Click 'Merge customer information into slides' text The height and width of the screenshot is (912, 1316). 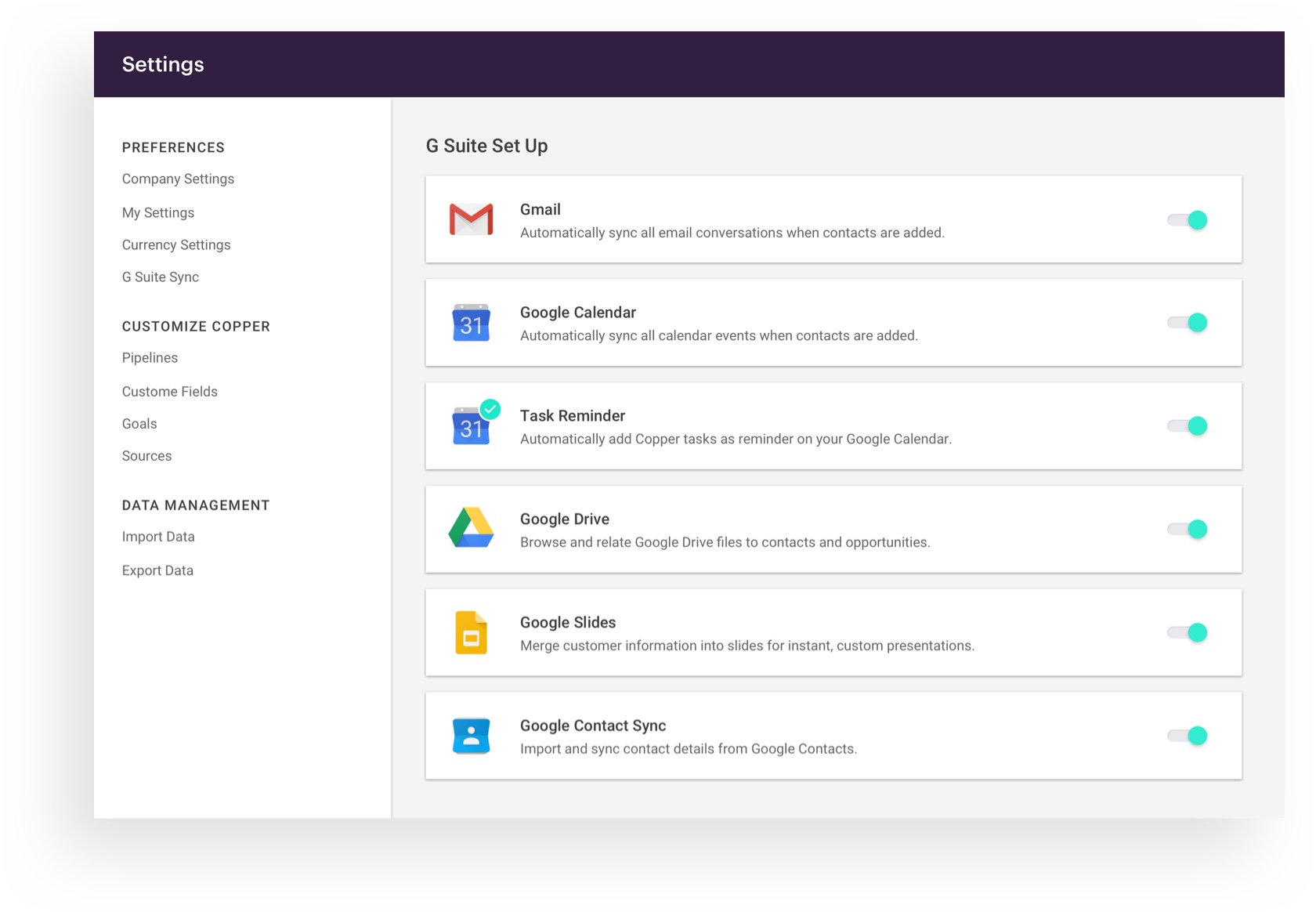point(747,646)
